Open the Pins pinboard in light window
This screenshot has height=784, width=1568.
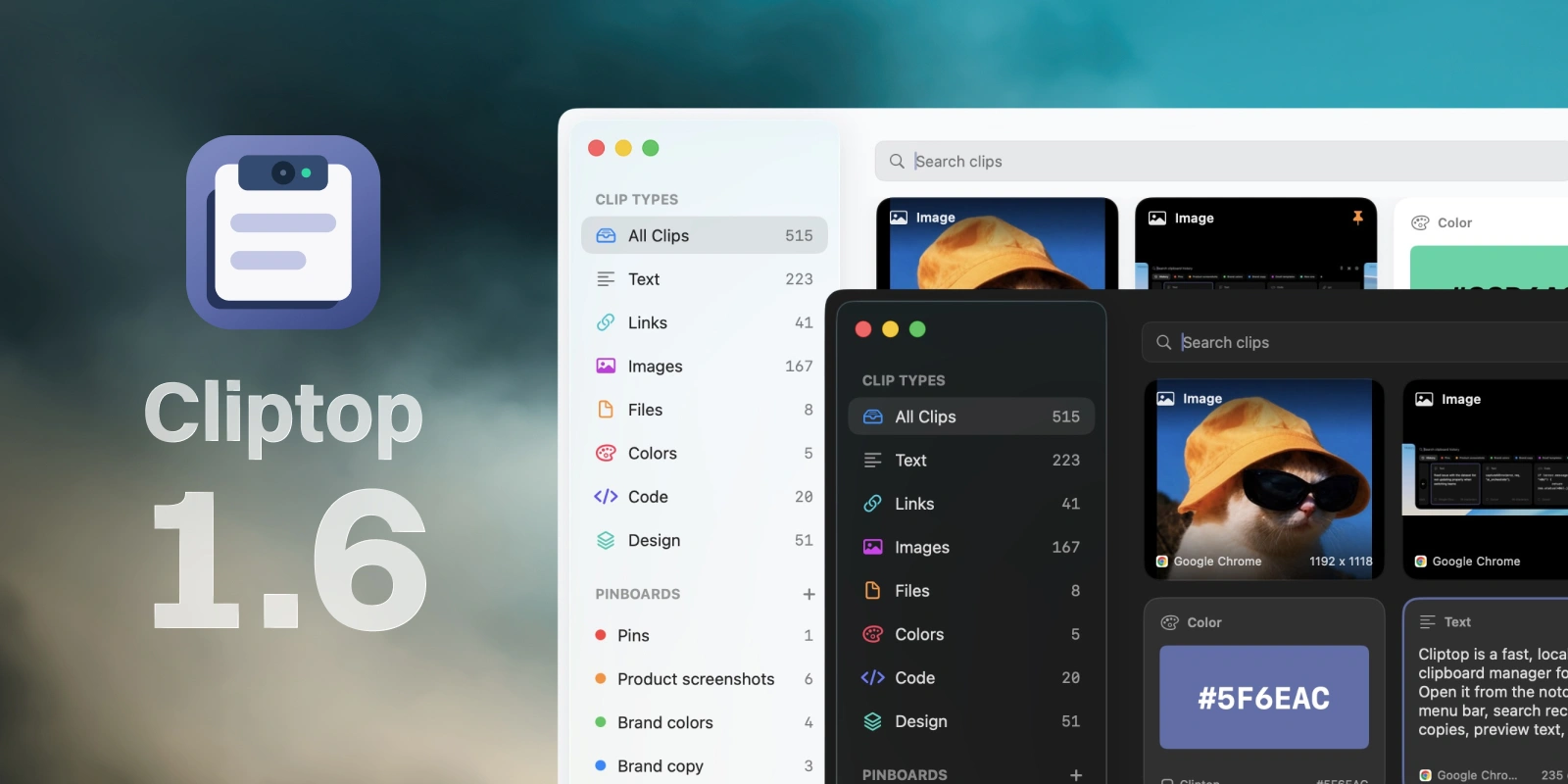point(705,635)
